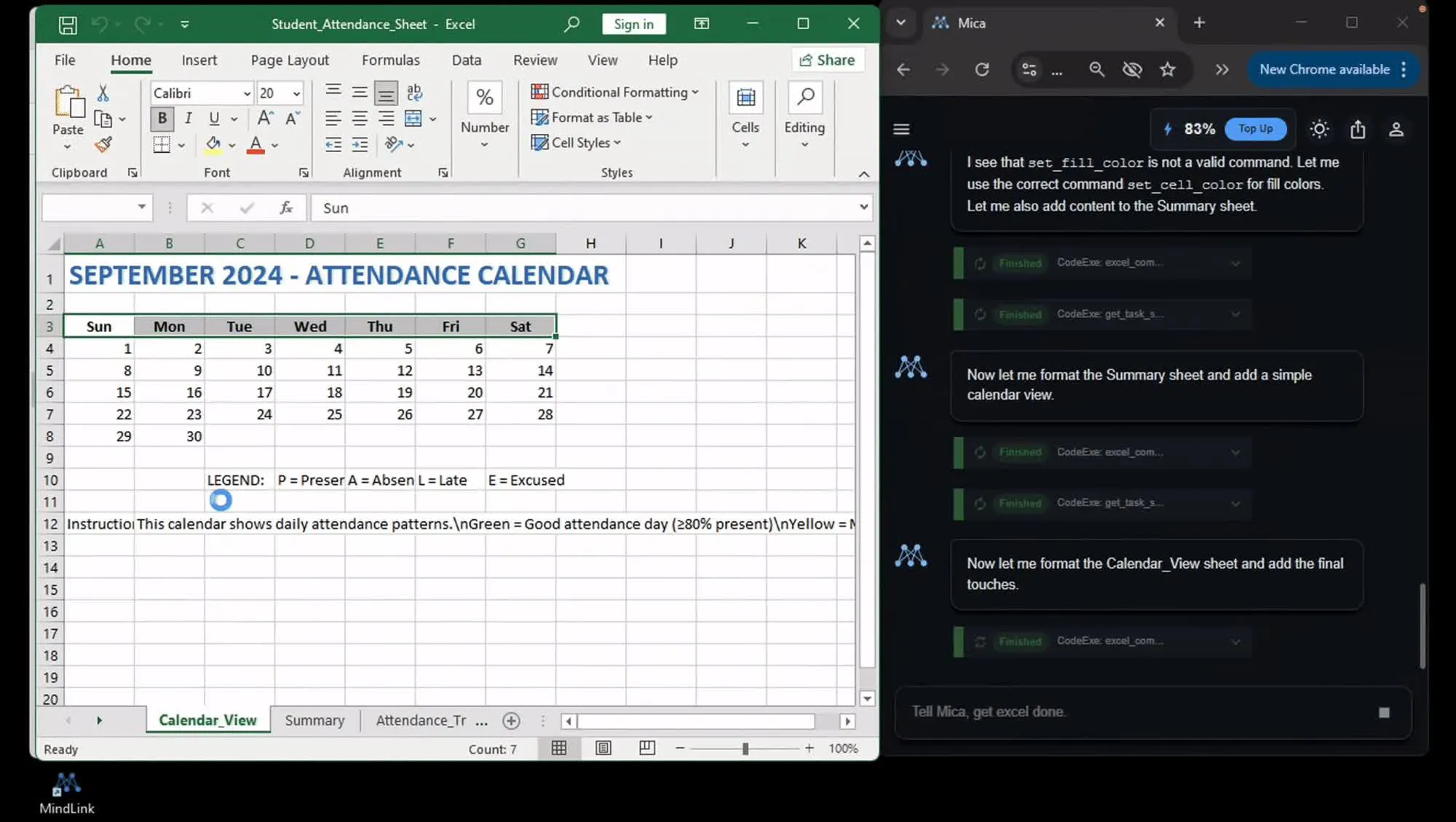Click the Top Up button in Mica
Screen dimensions: 1456x822
point(1256,128)
